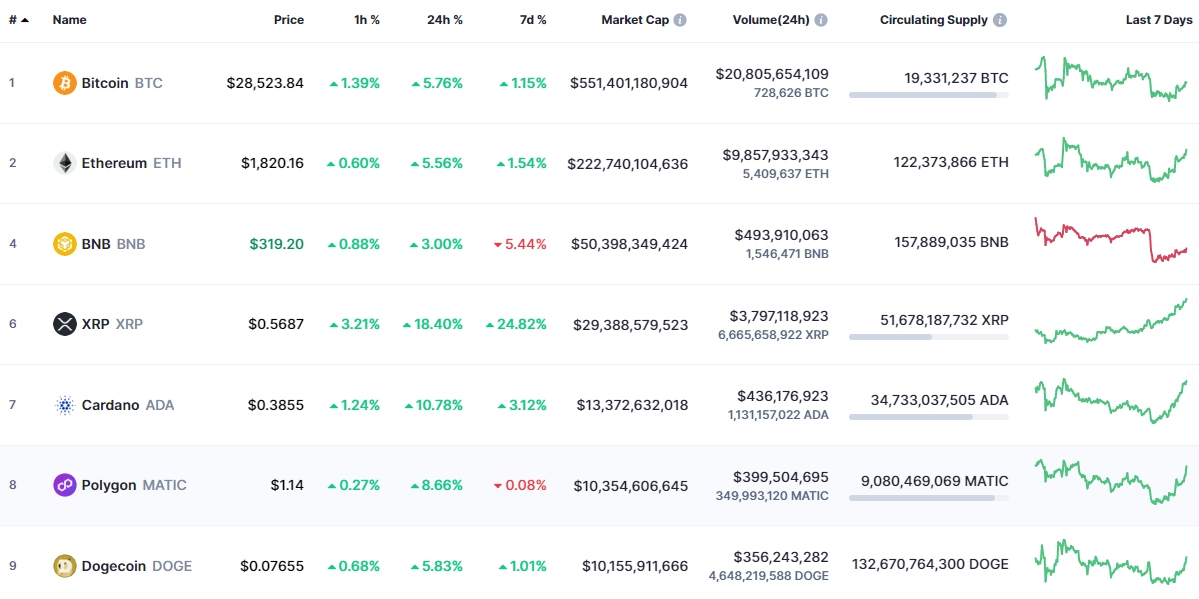The width and height of the screenshot is (1199, 599).
Task: Sort by Circulating Supply header
Action: tap(934, 20)
